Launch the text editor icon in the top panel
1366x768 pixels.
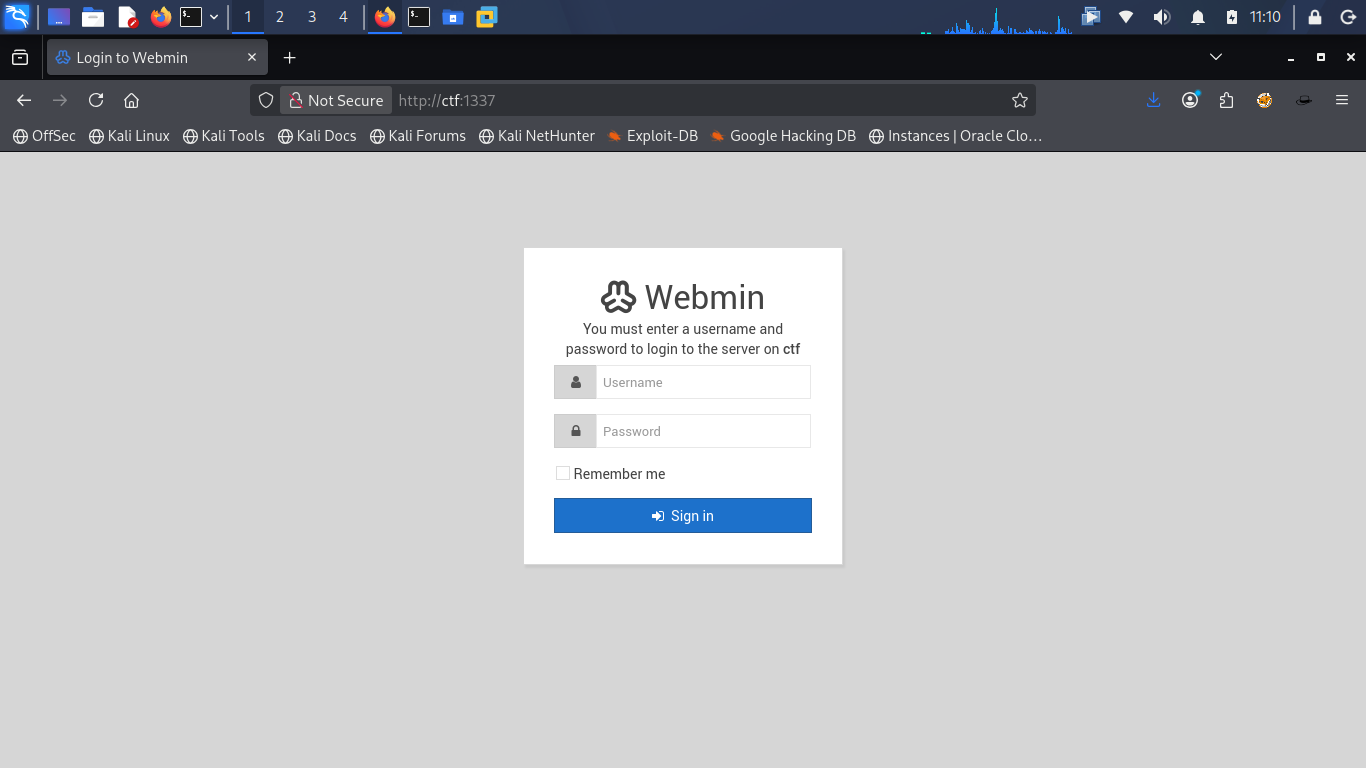coord(127,16)
